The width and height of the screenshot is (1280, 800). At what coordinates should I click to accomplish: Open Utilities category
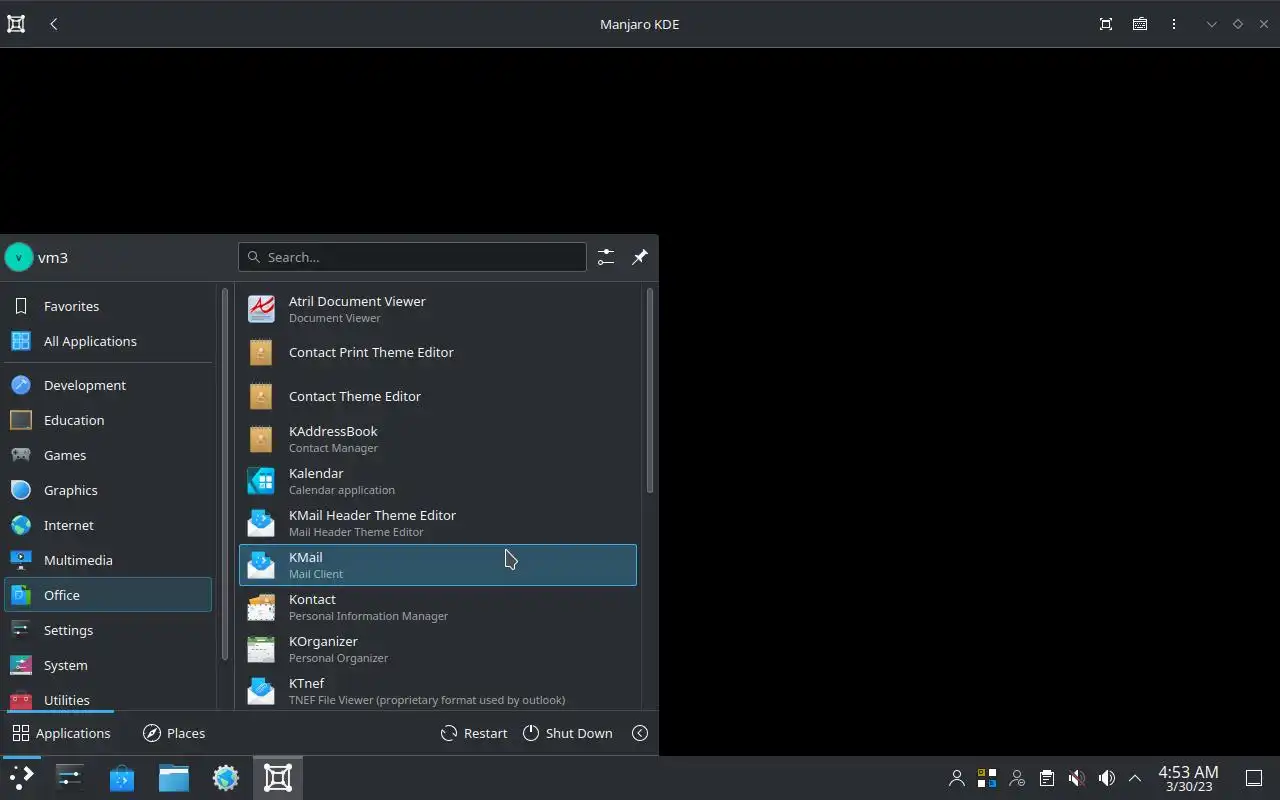tap(108, 698)
